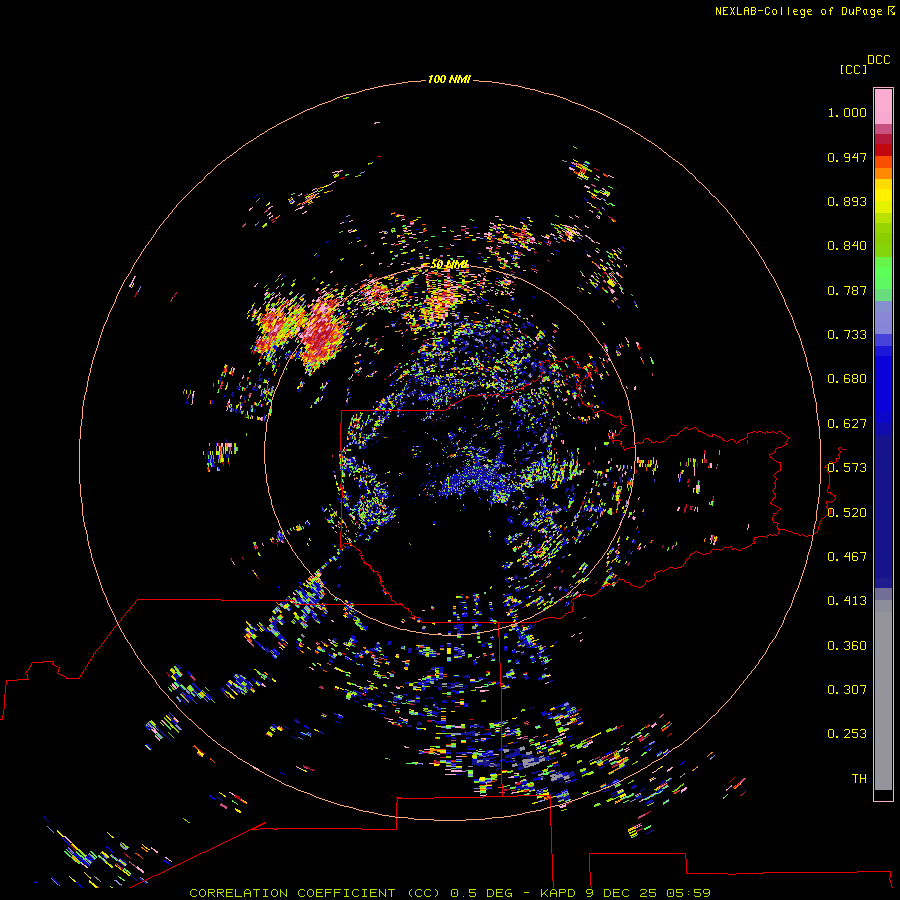Pick the light pink top color bar segment

pyautogui.click(x=883, y=107)
